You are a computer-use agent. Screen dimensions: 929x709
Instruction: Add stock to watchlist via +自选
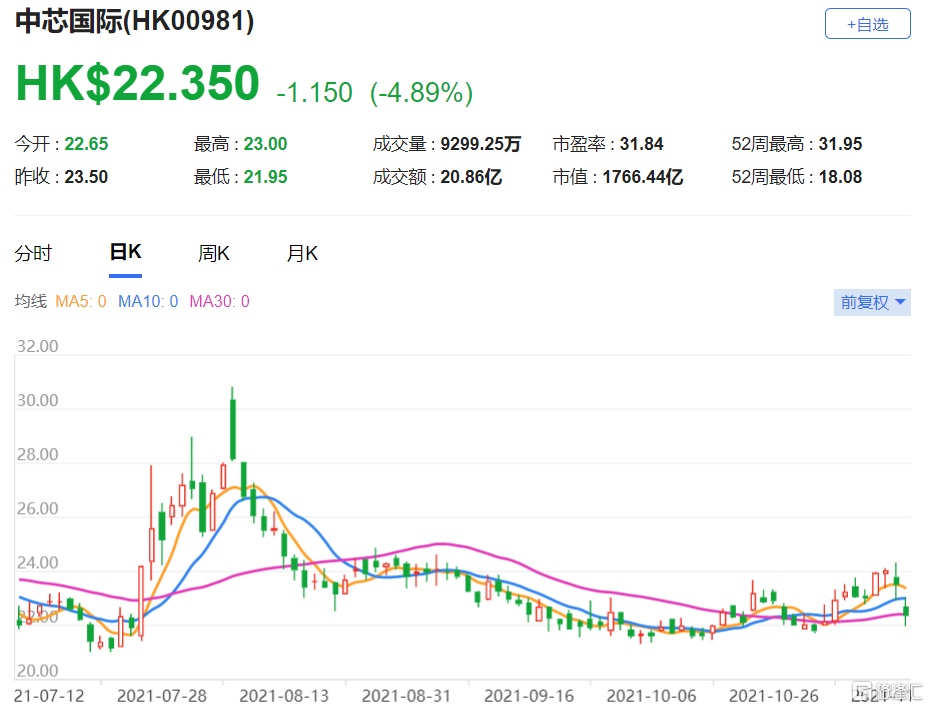(x=867, y=24)
